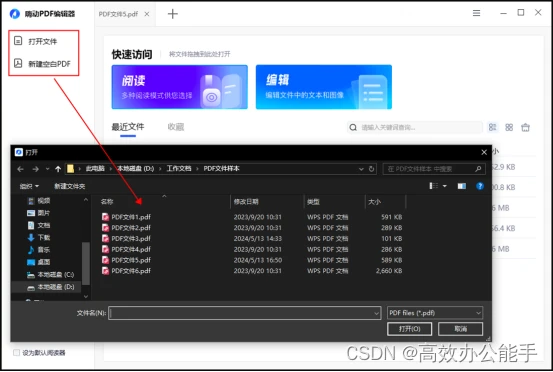Create a blank PDF with 新建空白PDF
The height and width of the screenshot is (372, 553).
pos(42,63)
